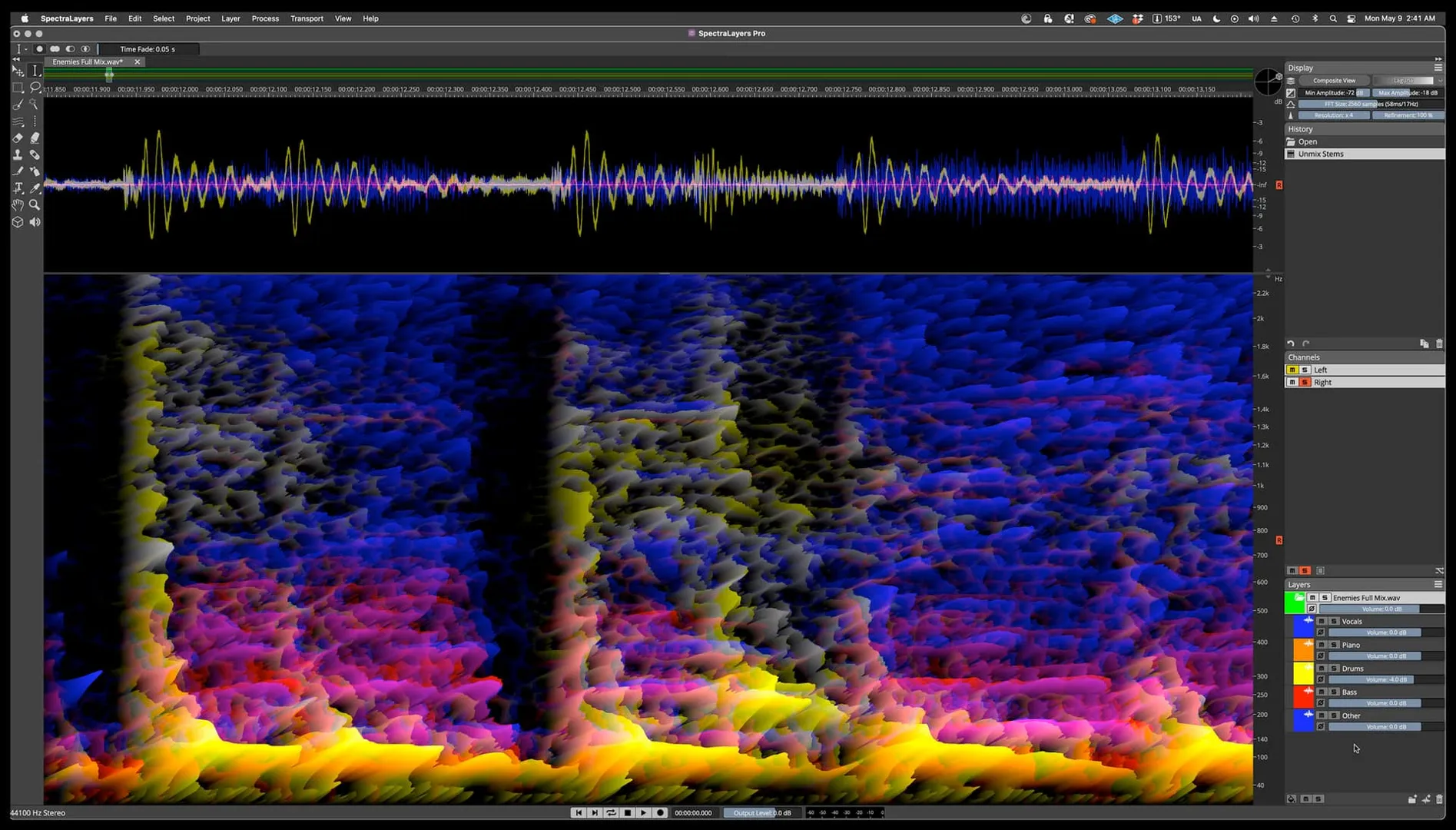Select the Brush Selection tool
Viewport: 1456px width, 830px height.
[x=18, y=105]
